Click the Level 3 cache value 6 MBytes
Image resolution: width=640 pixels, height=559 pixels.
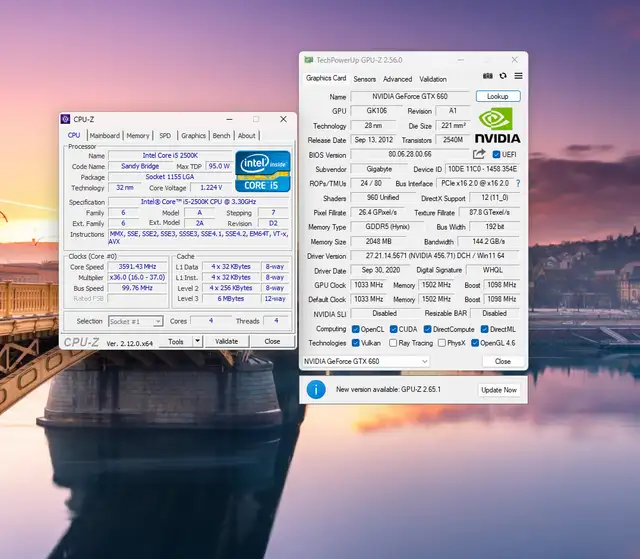231,298
